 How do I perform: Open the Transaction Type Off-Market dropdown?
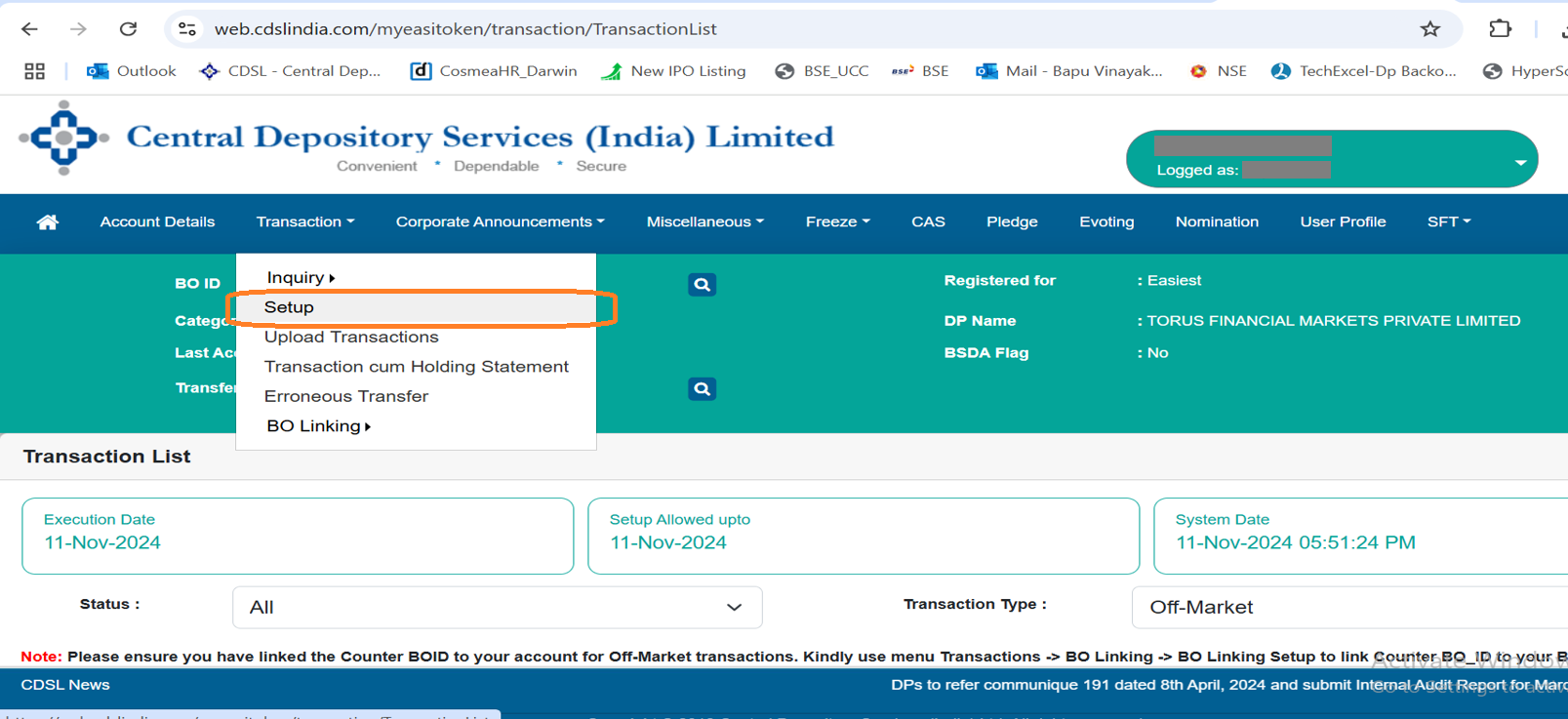pyautogui.click(x=1347, y=608)
